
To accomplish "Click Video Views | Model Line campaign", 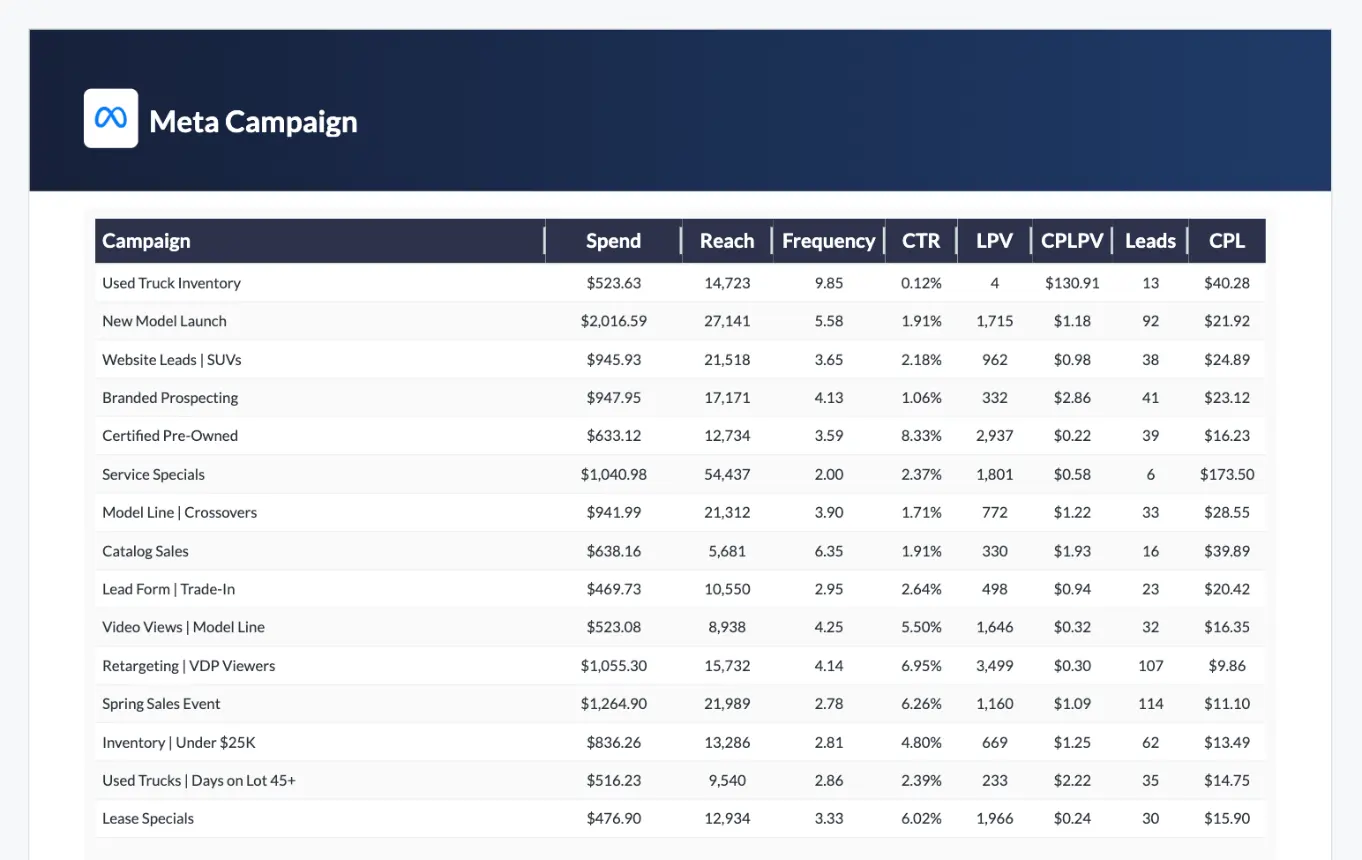I will click(183, 627).
